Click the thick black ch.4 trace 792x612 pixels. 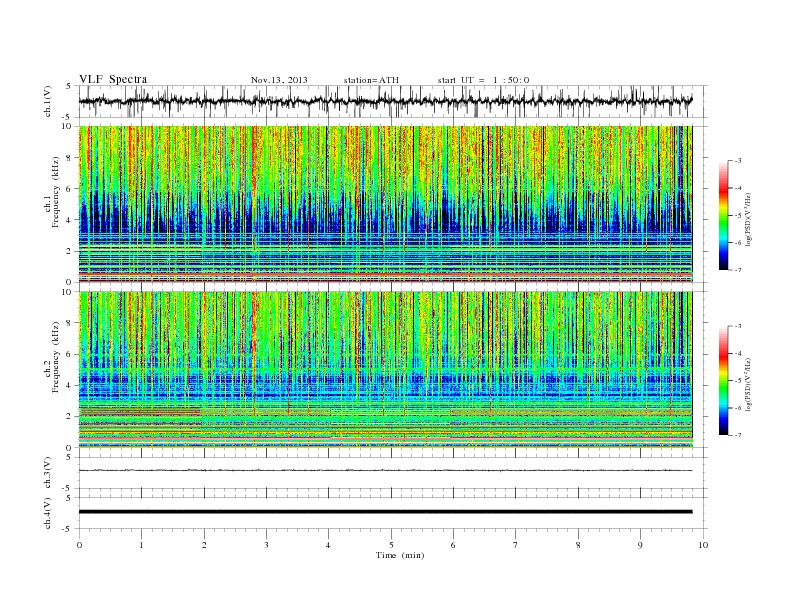click(x=385, y=512)
